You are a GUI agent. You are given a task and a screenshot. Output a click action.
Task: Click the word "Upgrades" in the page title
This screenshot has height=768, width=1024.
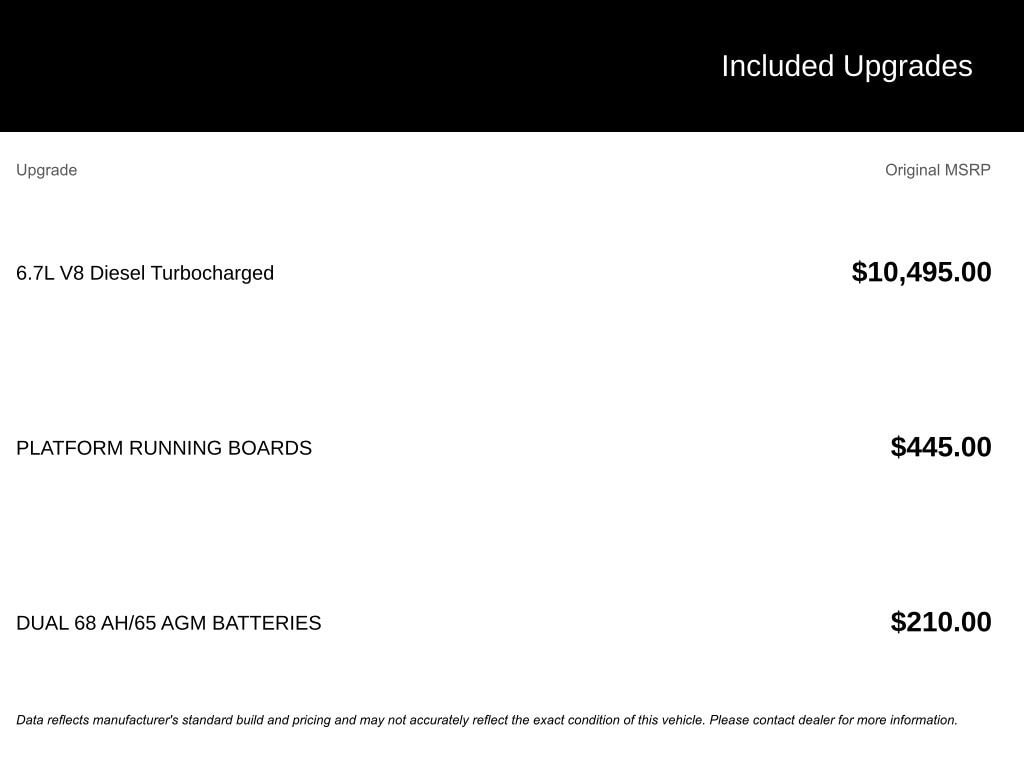click(907, 66)
